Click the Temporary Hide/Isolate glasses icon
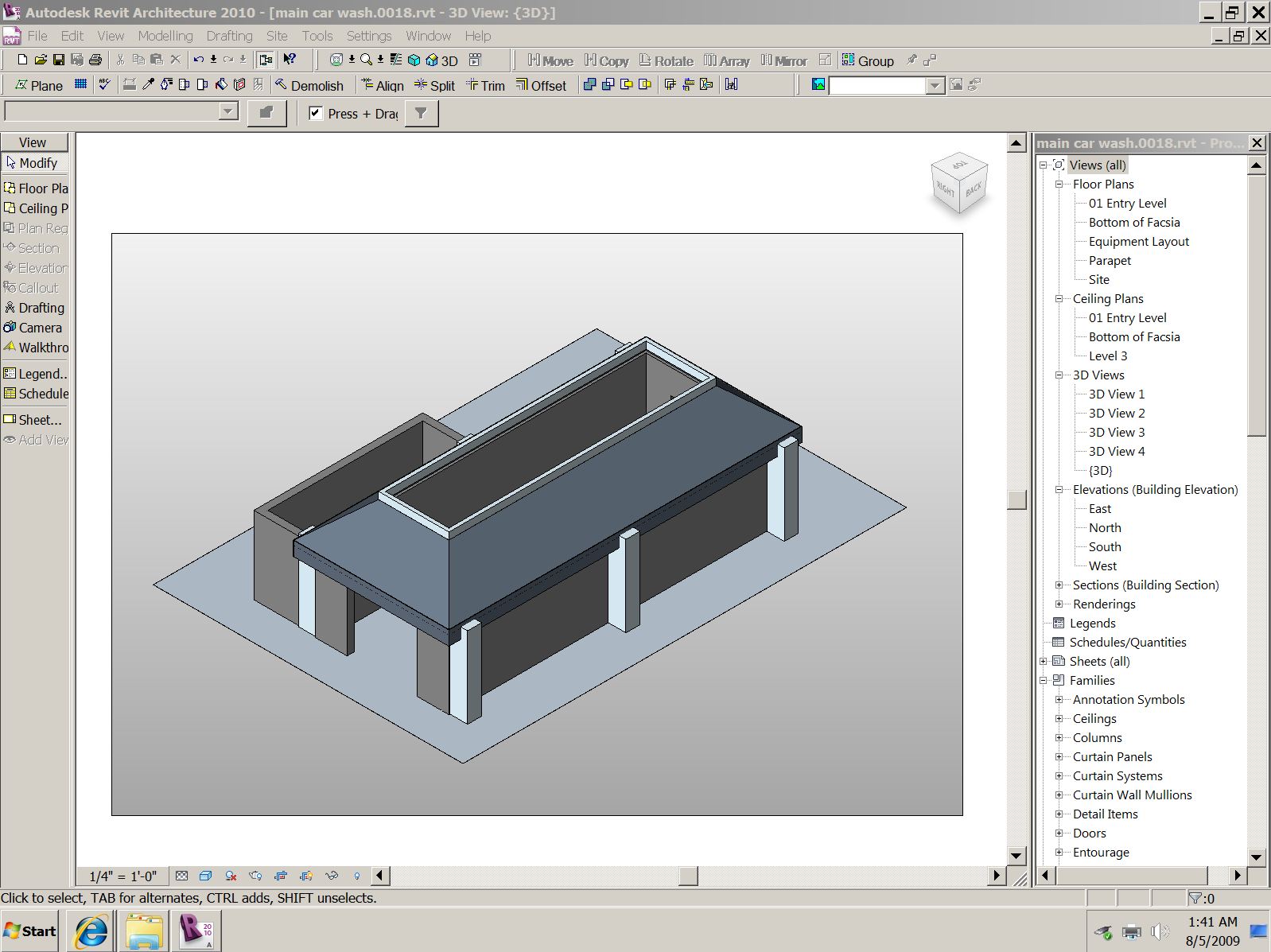 coord(332,876)
